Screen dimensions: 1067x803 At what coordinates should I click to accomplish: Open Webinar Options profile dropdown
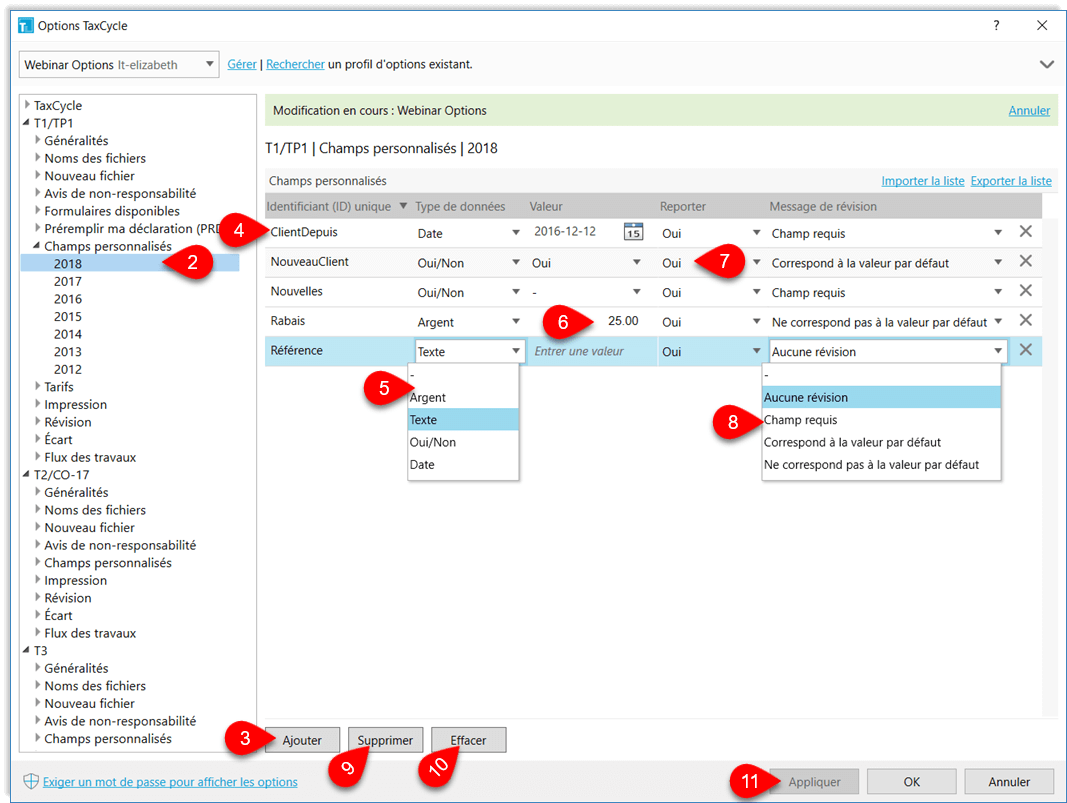[210, 65]
